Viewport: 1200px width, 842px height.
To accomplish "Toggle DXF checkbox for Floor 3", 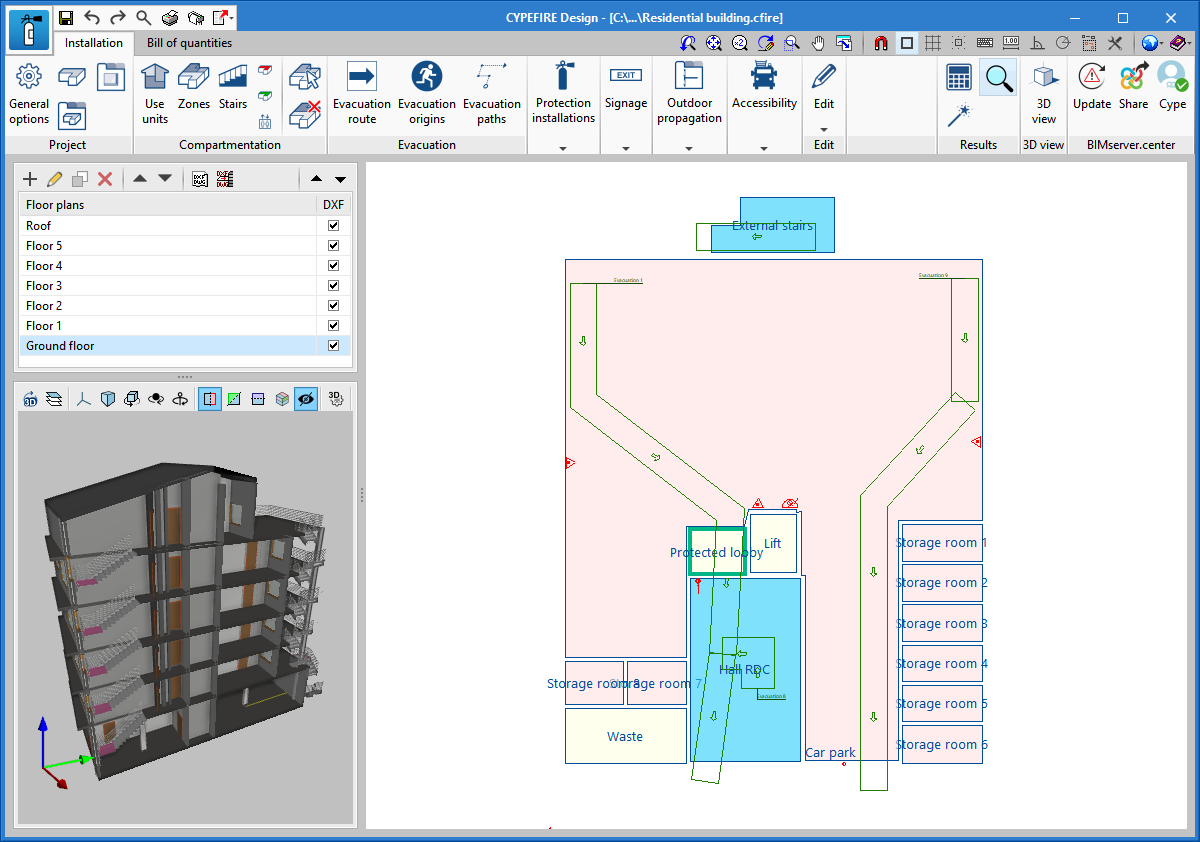I will point(333,286).
